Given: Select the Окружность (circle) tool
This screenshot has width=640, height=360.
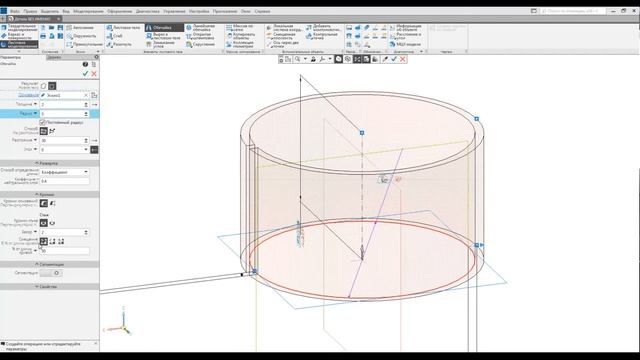Looking at the screenshot, I should click(81, 36).
